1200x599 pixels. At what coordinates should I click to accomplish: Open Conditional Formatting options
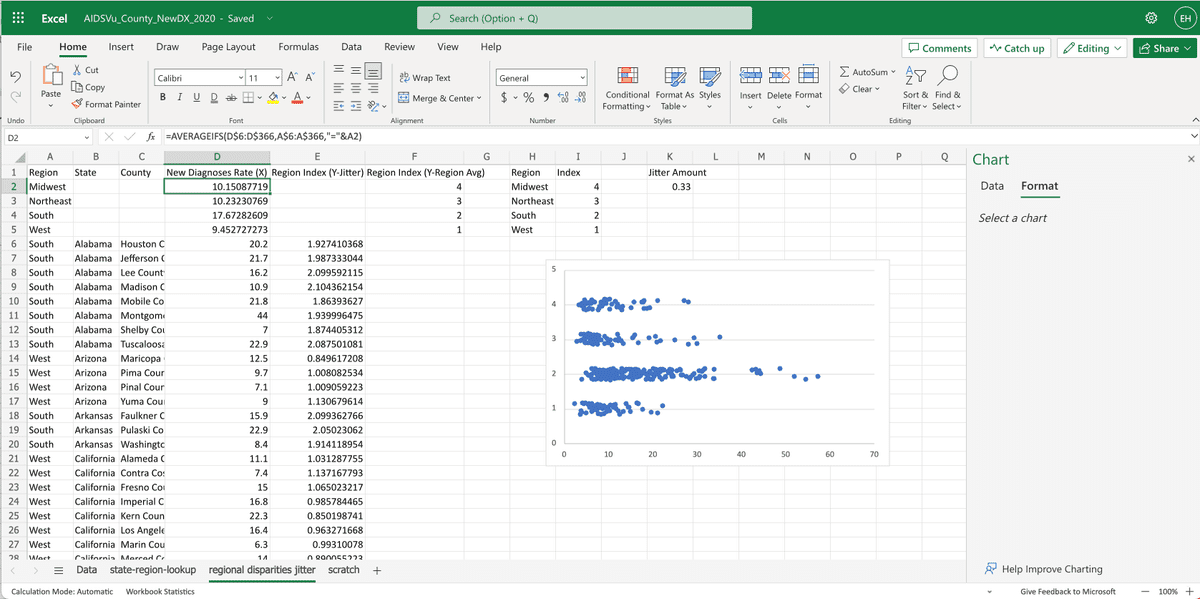tap(627, 88)
